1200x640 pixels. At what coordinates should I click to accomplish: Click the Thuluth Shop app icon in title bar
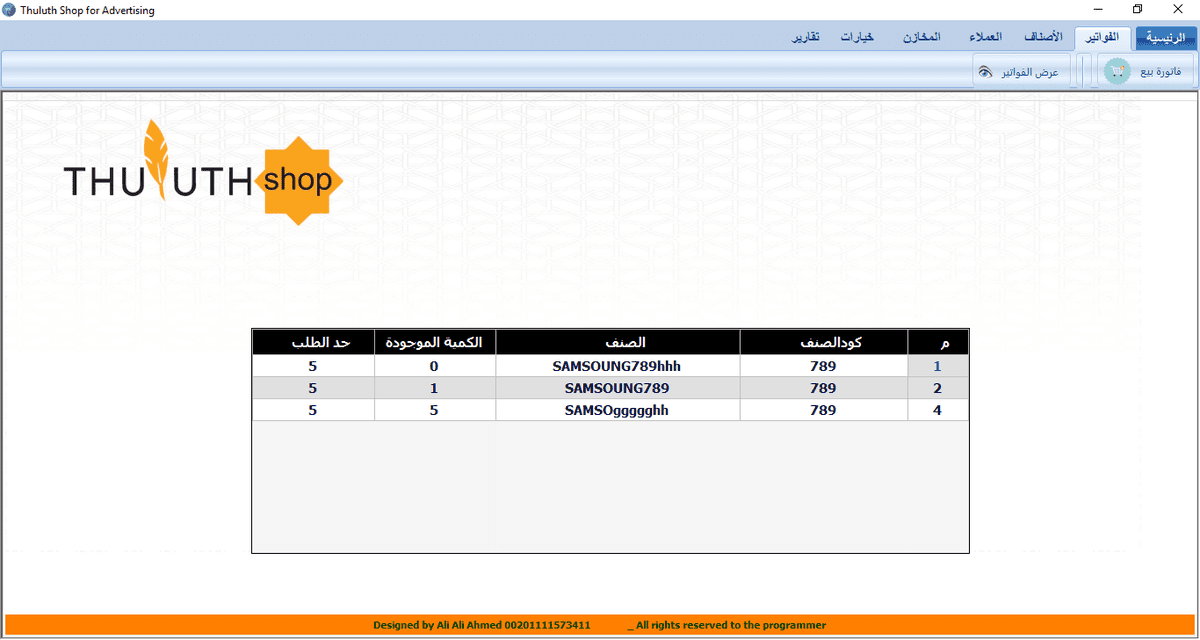(10, 10)
